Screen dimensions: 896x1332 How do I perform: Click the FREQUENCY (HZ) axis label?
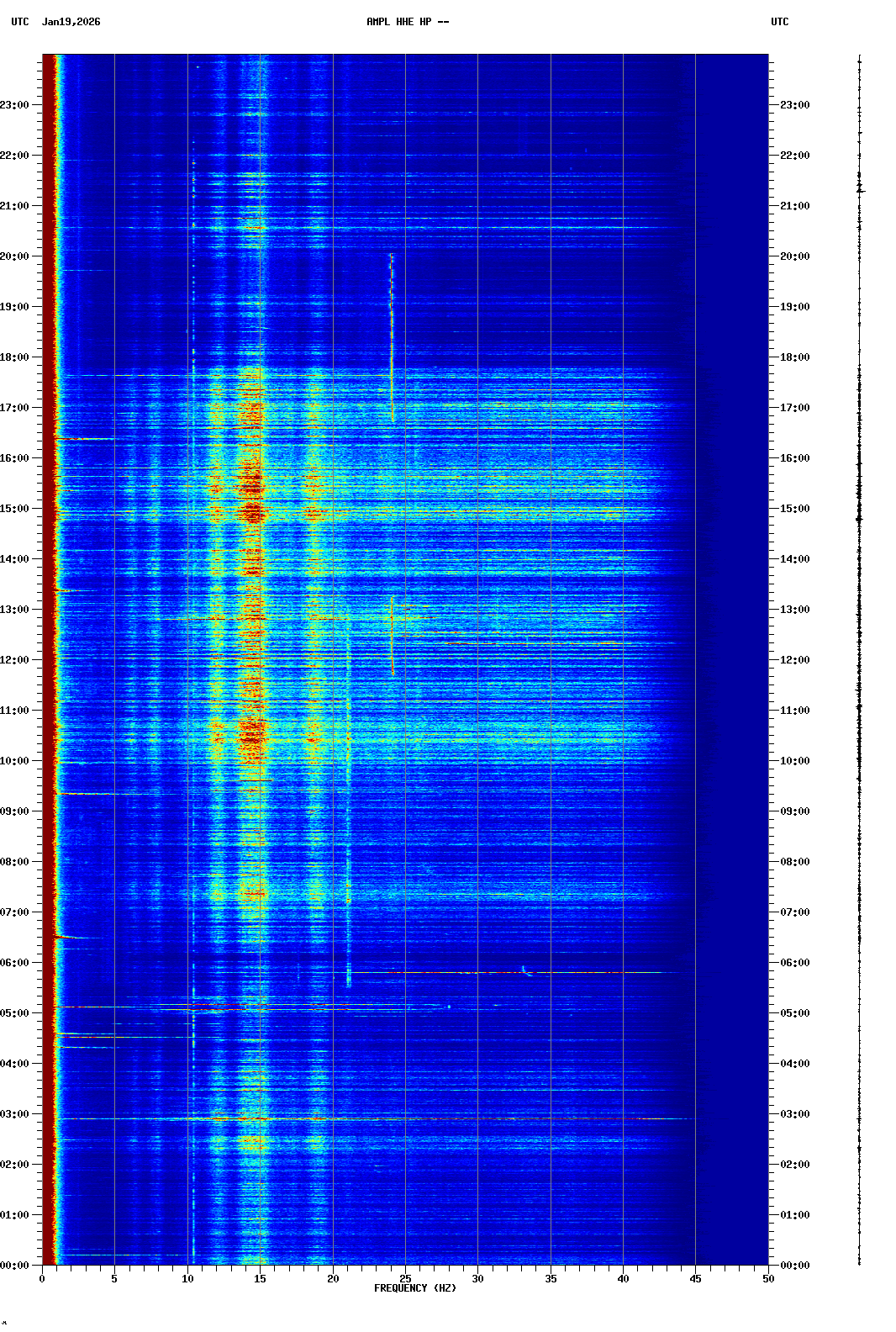415,1288
